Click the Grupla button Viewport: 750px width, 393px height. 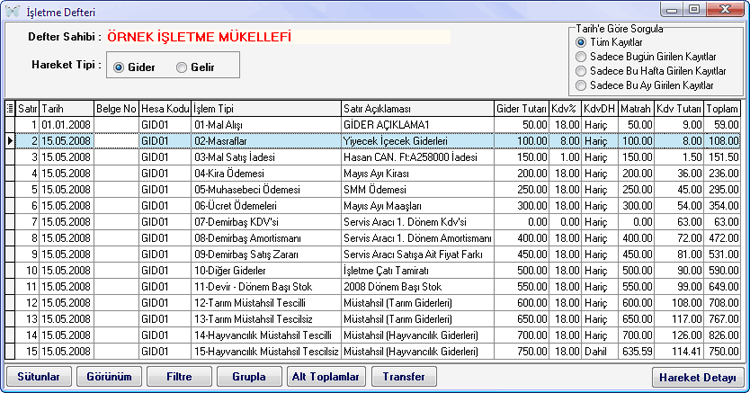point(249,377)
